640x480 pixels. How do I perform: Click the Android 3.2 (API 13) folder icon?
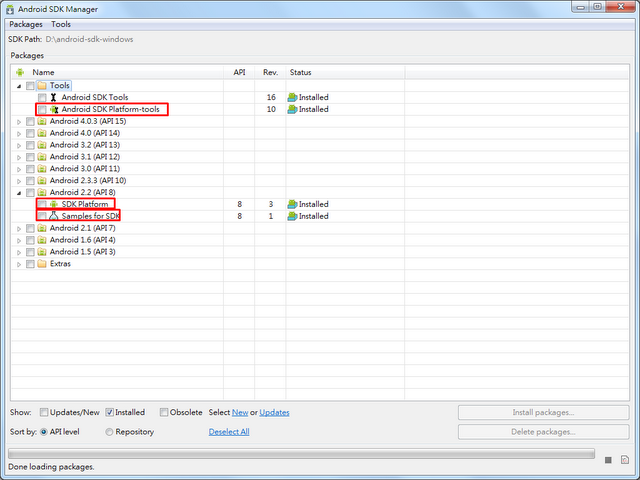point(42,145)
